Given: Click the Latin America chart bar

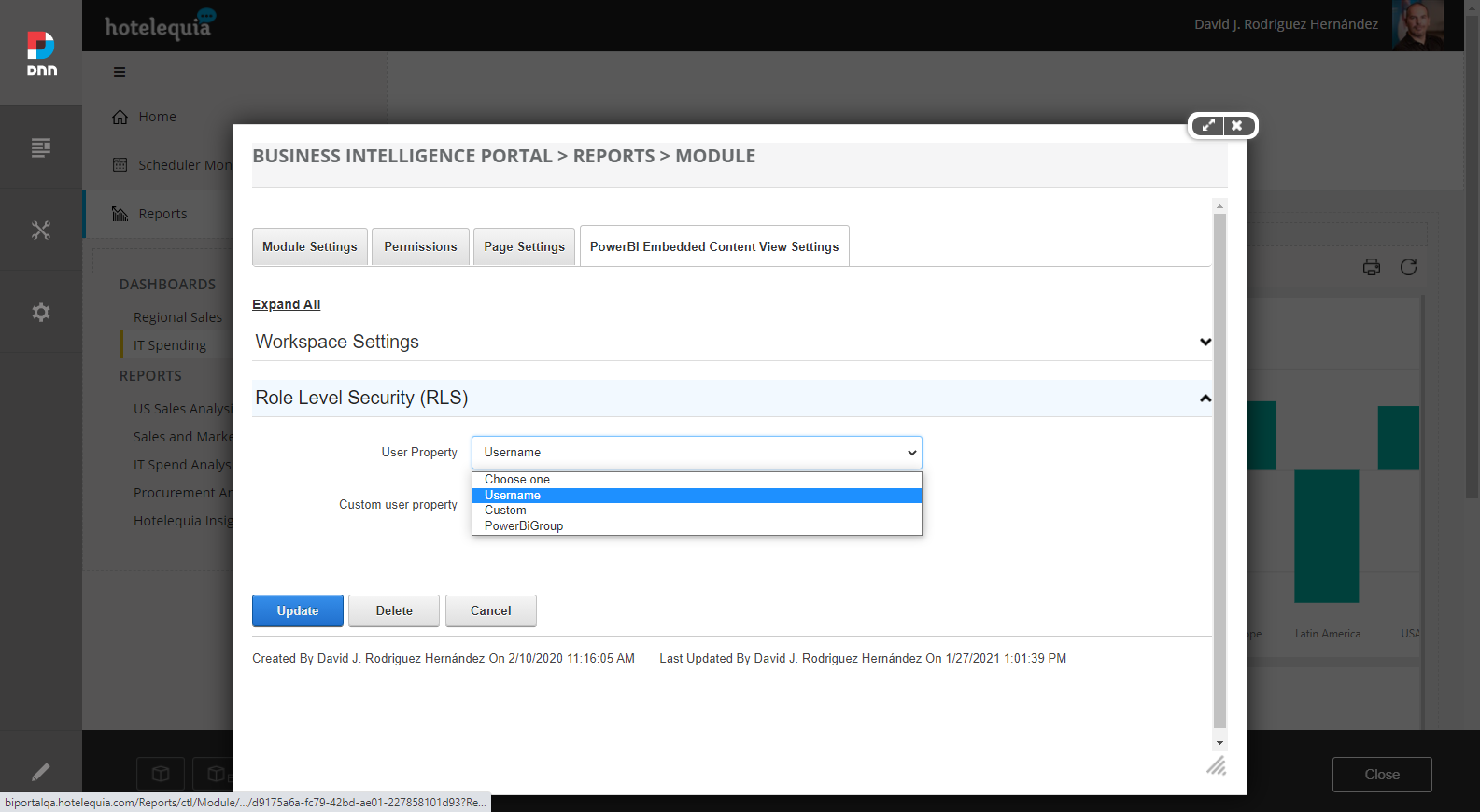Looking at the screenshot, I should [x=1326, y=536].
